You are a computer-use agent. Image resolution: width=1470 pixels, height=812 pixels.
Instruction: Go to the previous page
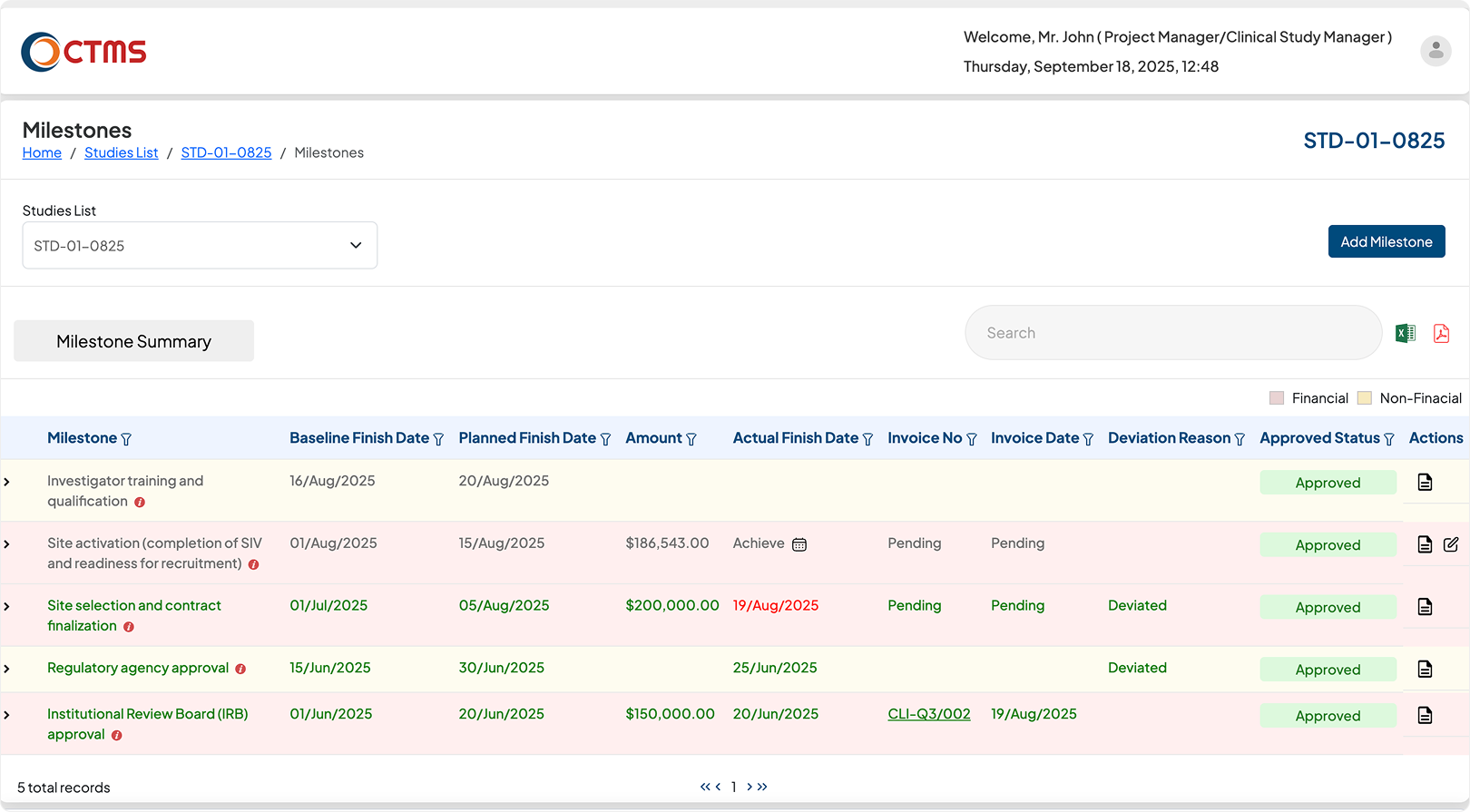point(718,787)
